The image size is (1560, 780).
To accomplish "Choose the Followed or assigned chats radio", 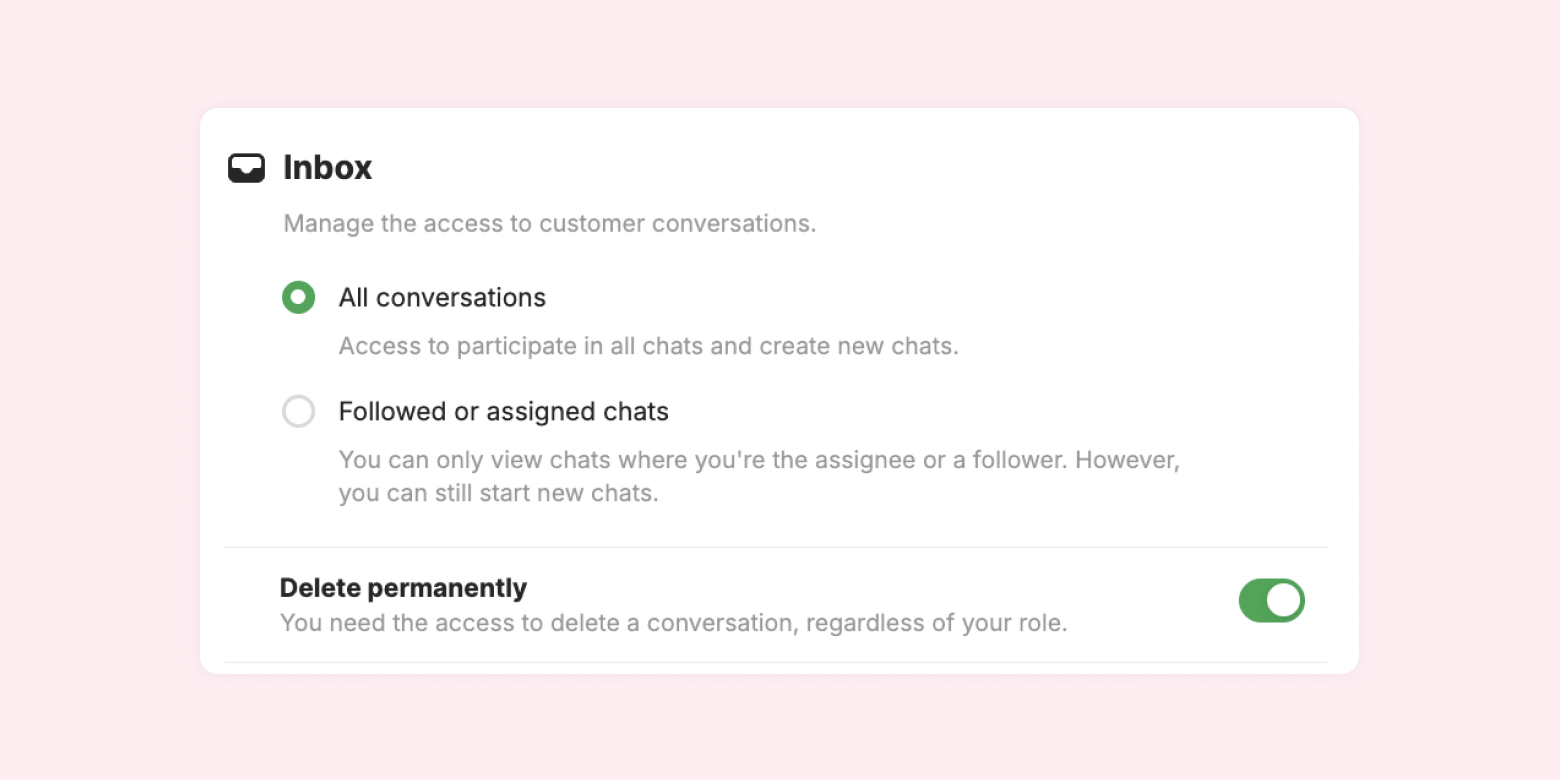I will click(x=298, y=411).
